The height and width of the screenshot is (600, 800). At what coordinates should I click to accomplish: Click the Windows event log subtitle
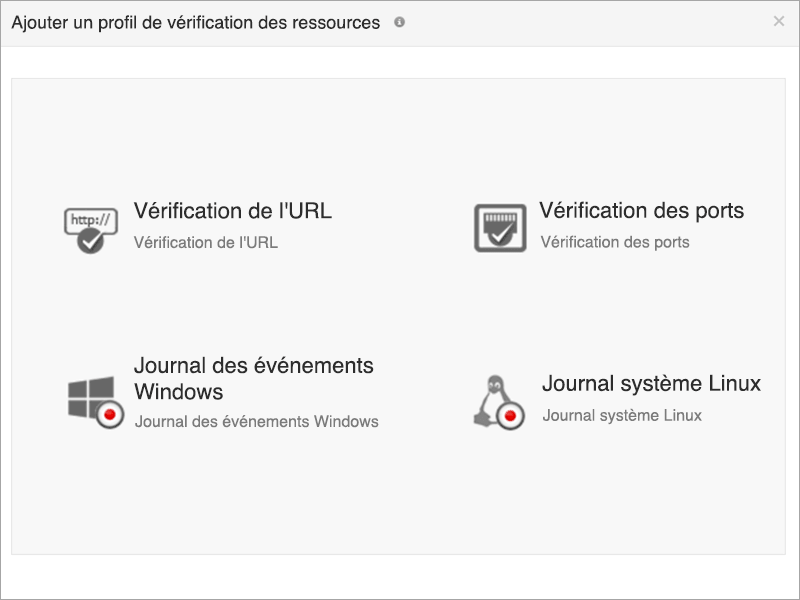point(255,421)
